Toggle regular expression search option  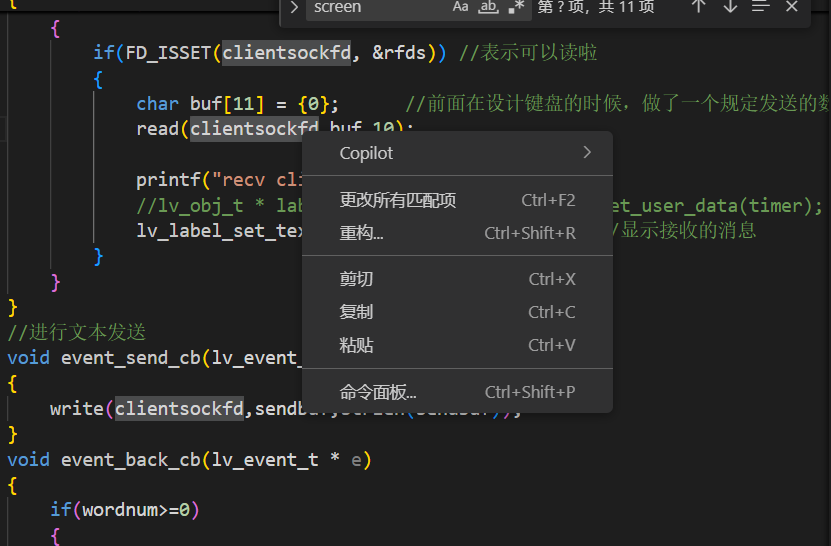coord(516,7)
